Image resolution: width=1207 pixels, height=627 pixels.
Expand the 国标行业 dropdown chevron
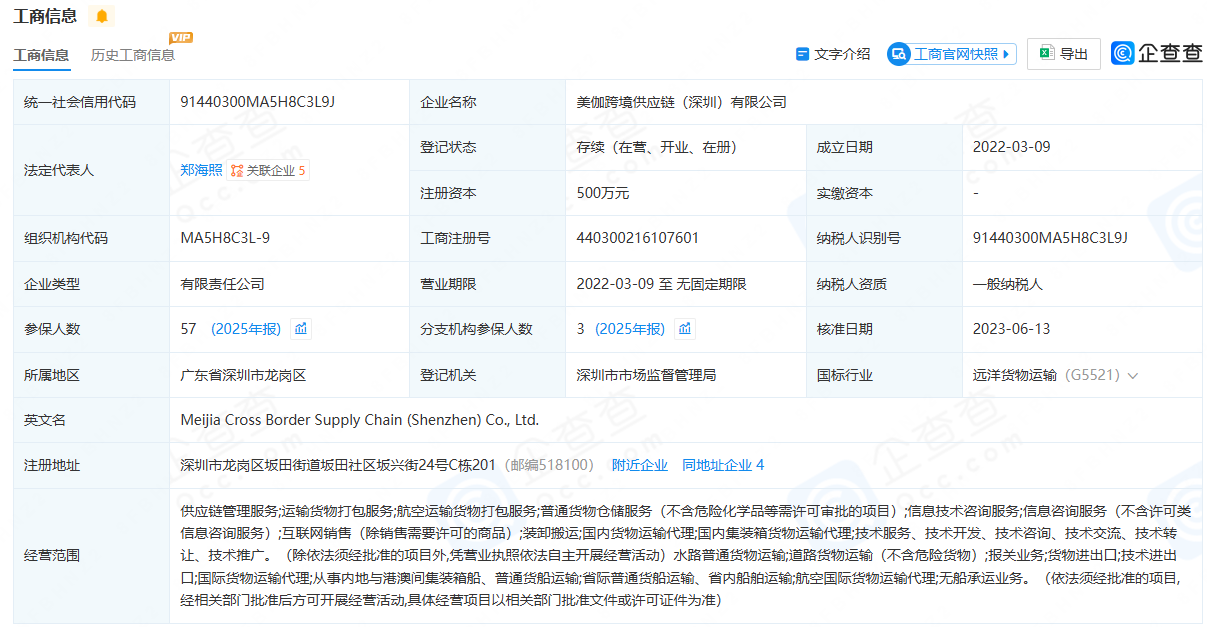1133,376
